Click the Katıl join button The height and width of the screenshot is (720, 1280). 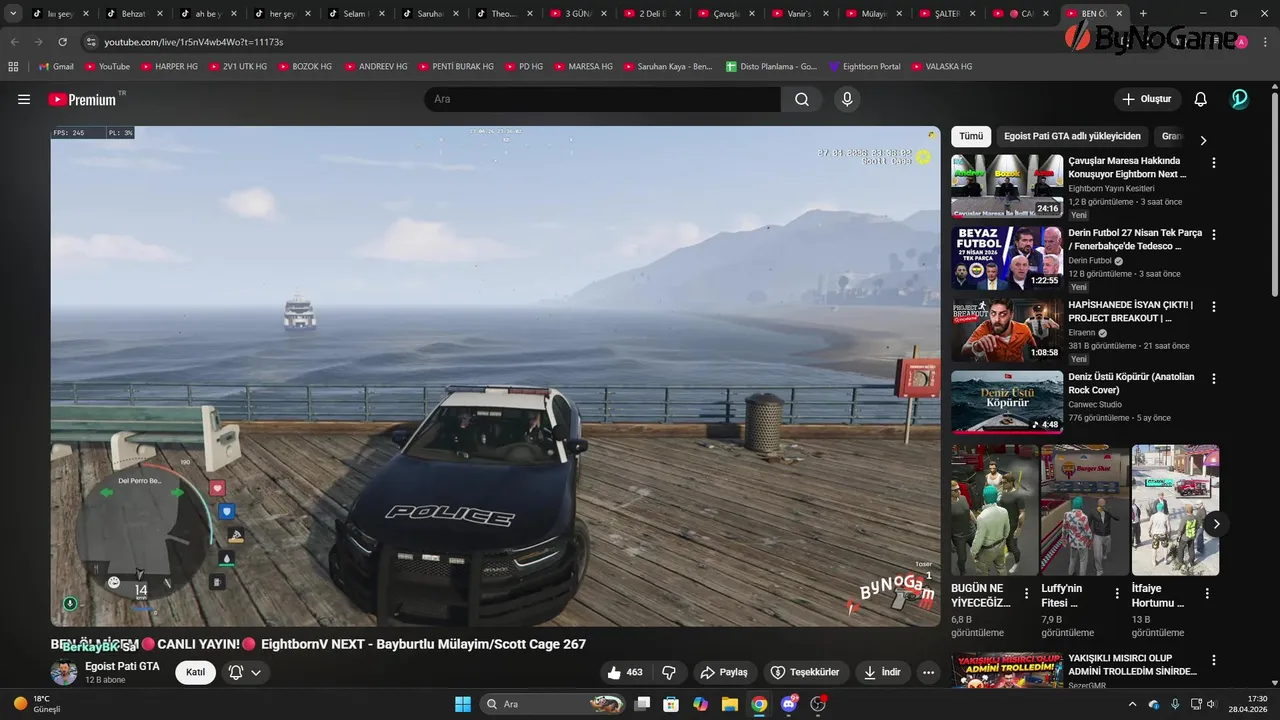pos(196,672)
